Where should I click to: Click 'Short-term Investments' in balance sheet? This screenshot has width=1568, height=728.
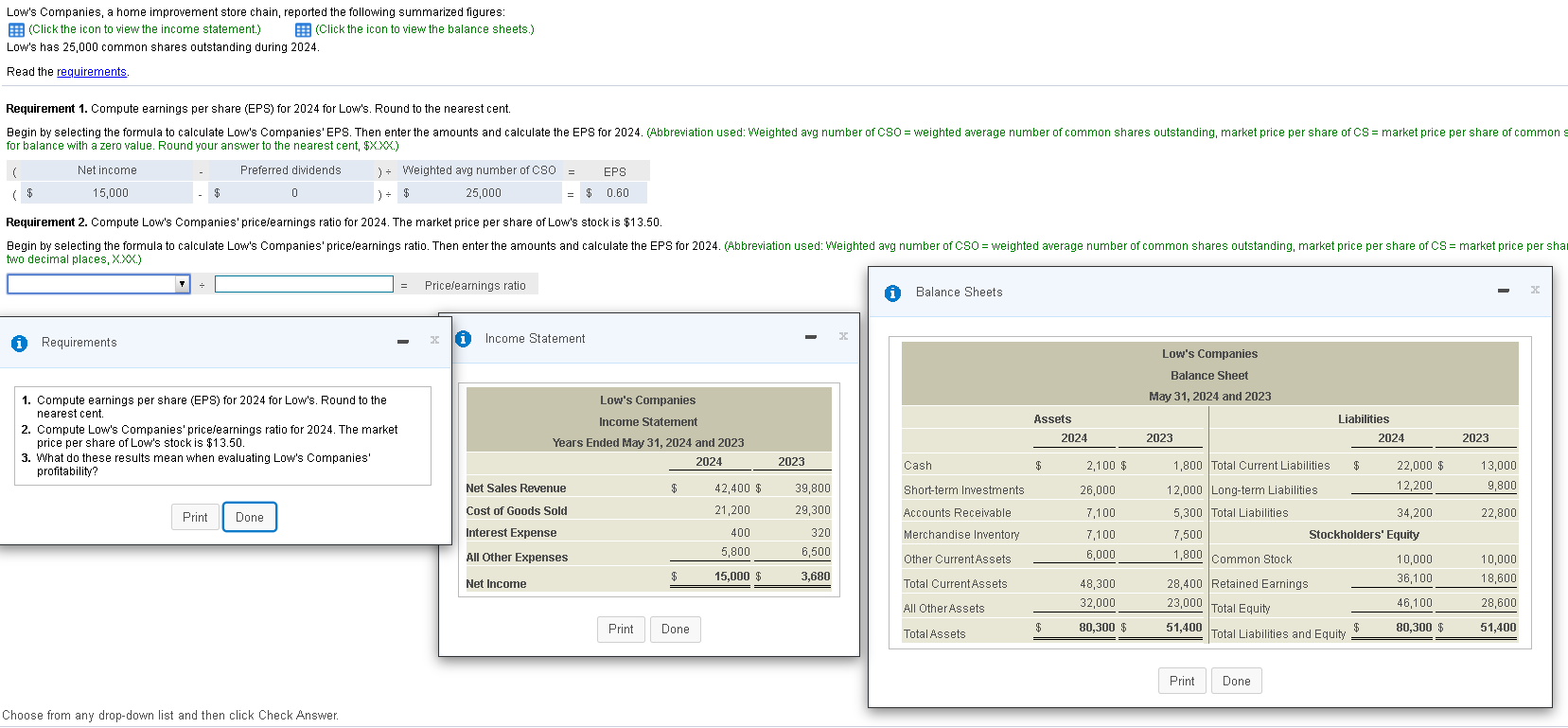(x=963, y=490)
